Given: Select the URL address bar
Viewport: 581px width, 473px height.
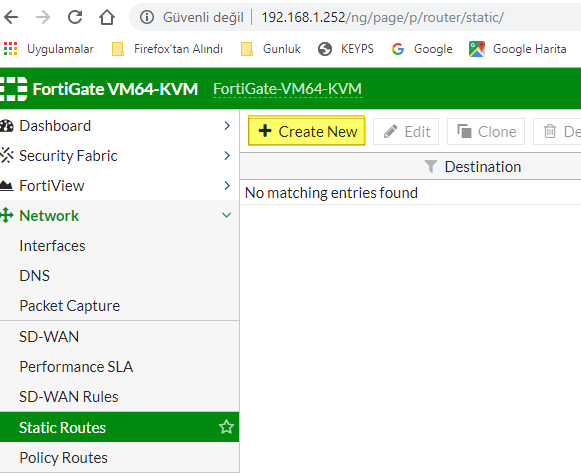Looking at the screenshot, I should (x=382, y=17).
